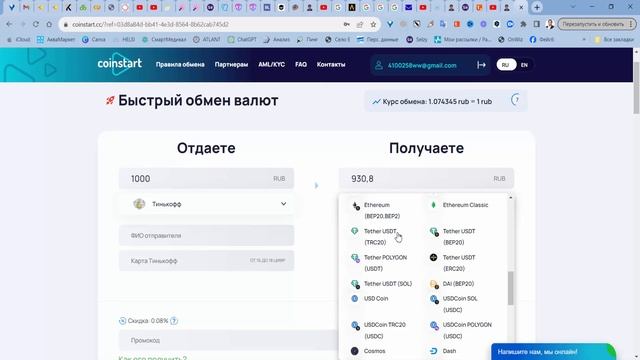Open the Chrome extensions puzzle icon
This screenshot has width=640, height=360.
523,24
